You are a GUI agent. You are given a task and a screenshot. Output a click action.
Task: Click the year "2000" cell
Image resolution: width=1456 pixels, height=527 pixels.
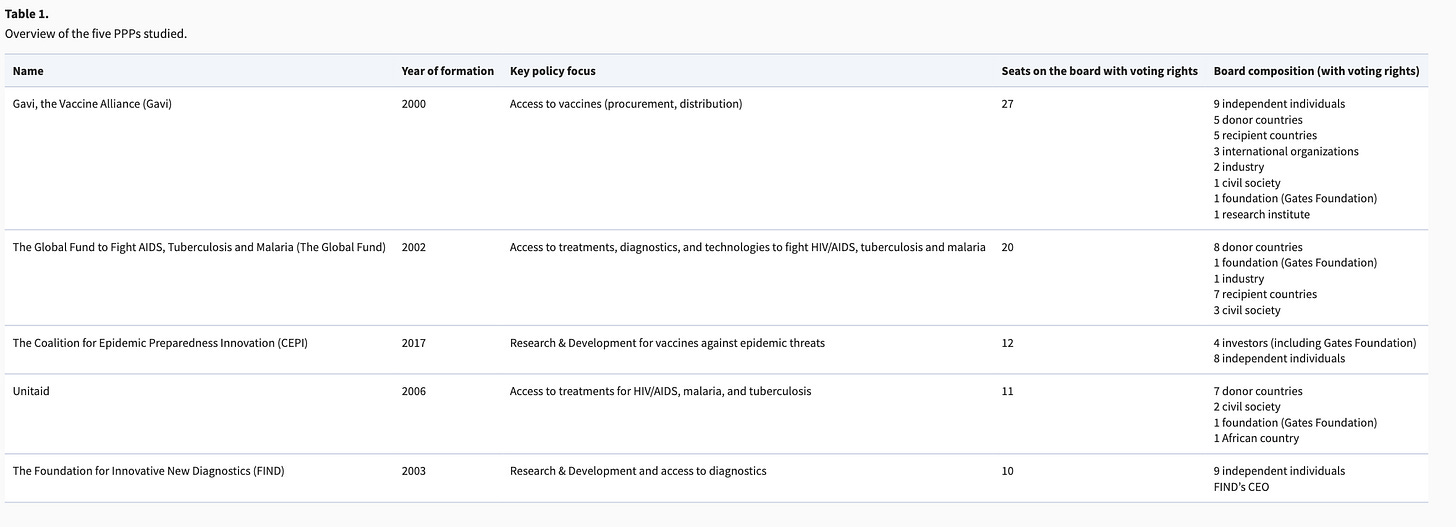point(413,103)
